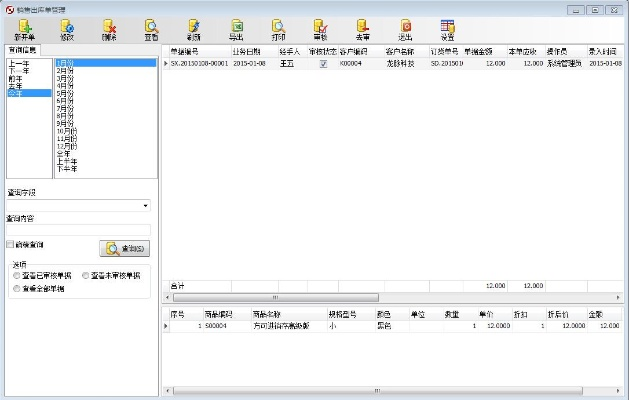This screenshot has width=629, height=400.
Task: Click the 查询内容 text input field
Action: 78,230
